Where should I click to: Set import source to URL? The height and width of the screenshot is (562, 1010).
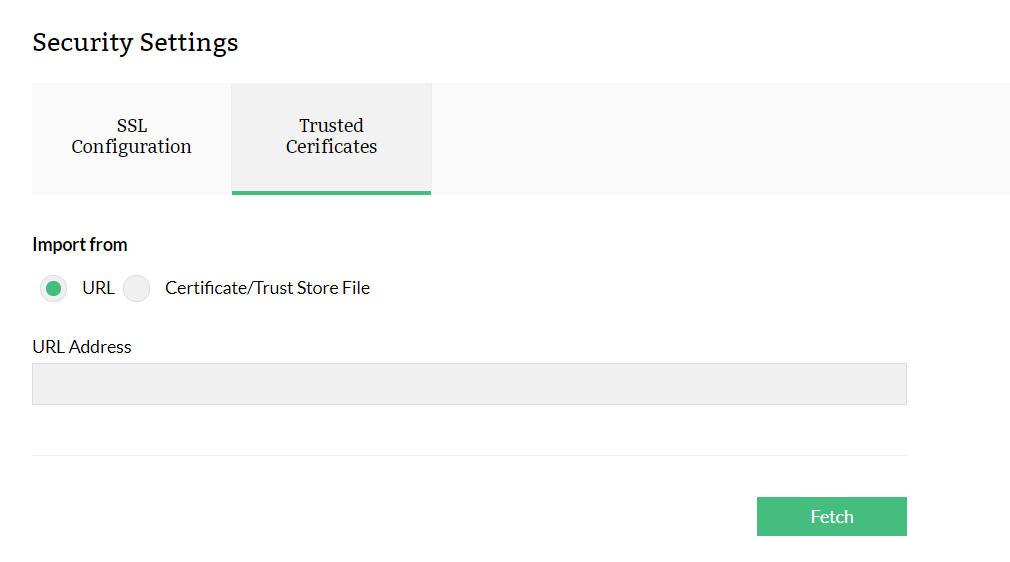pyautogui.click(x=54, y=289)
